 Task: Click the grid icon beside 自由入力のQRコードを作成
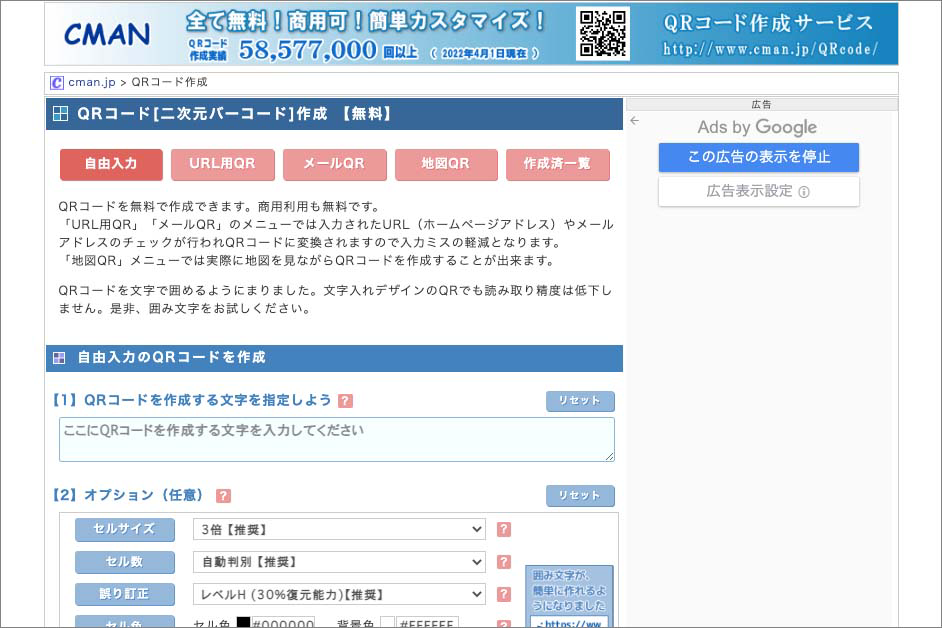[x=57, y=358]
